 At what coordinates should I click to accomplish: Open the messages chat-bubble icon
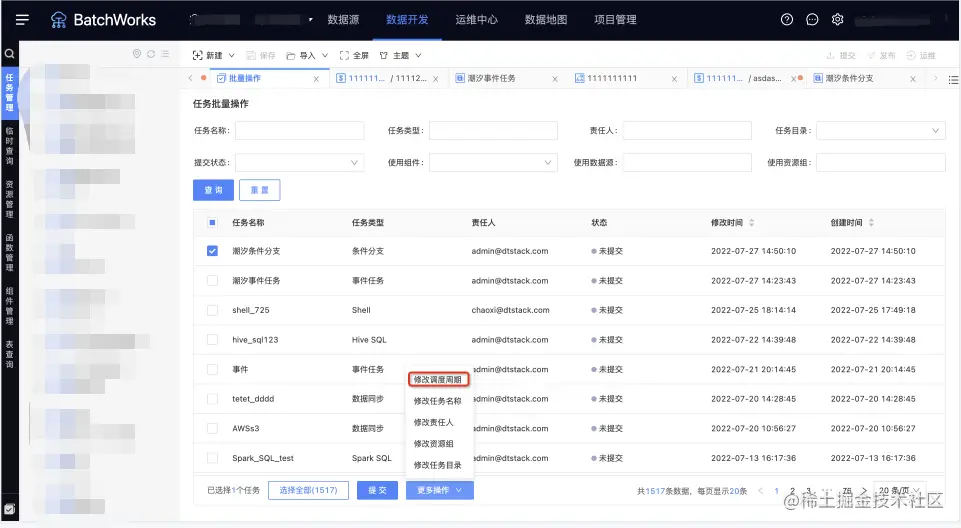point(812,20)
